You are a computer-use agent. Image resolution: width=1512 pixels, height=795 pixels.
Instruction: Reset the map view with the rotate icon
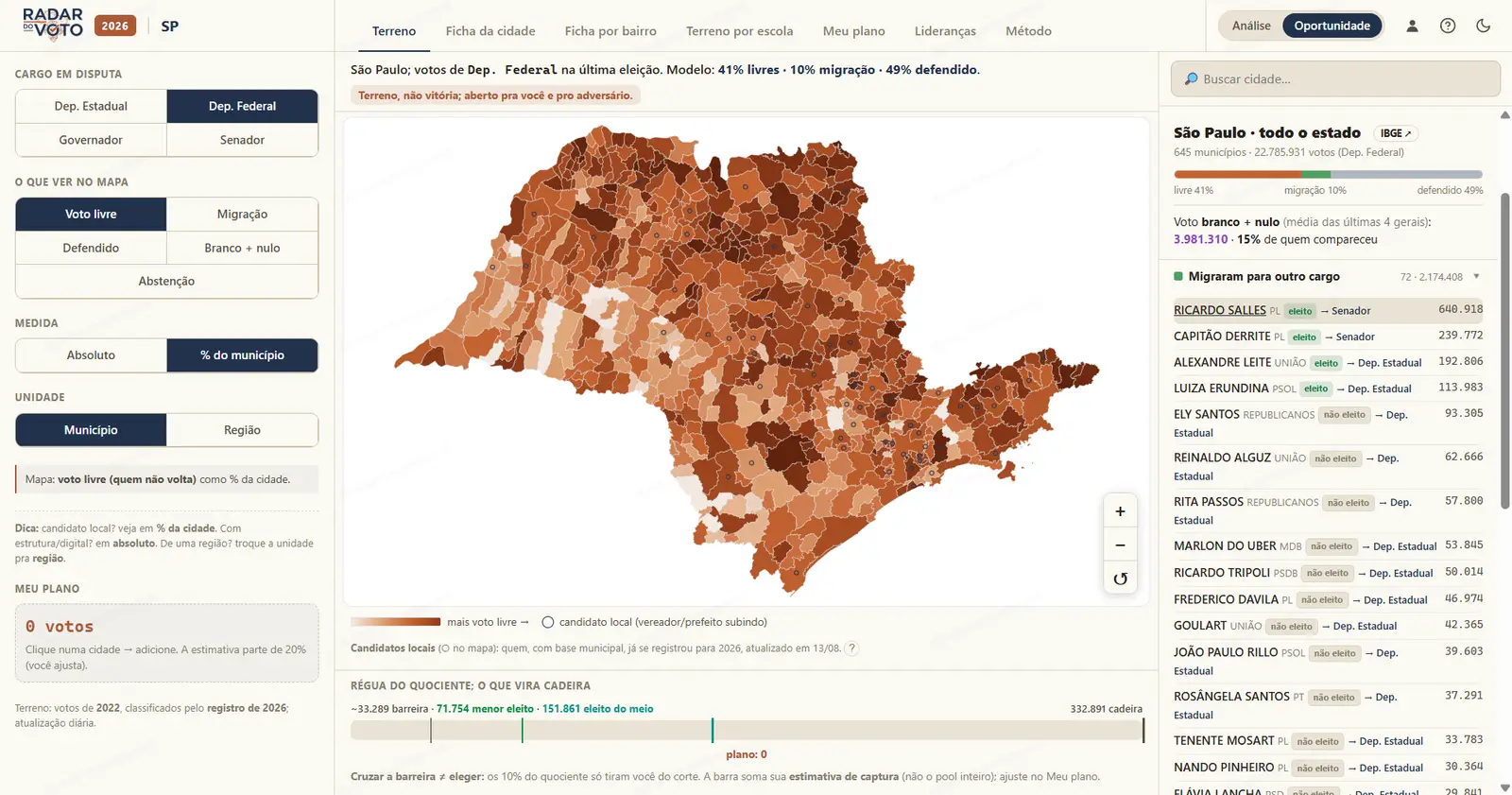1120,579
